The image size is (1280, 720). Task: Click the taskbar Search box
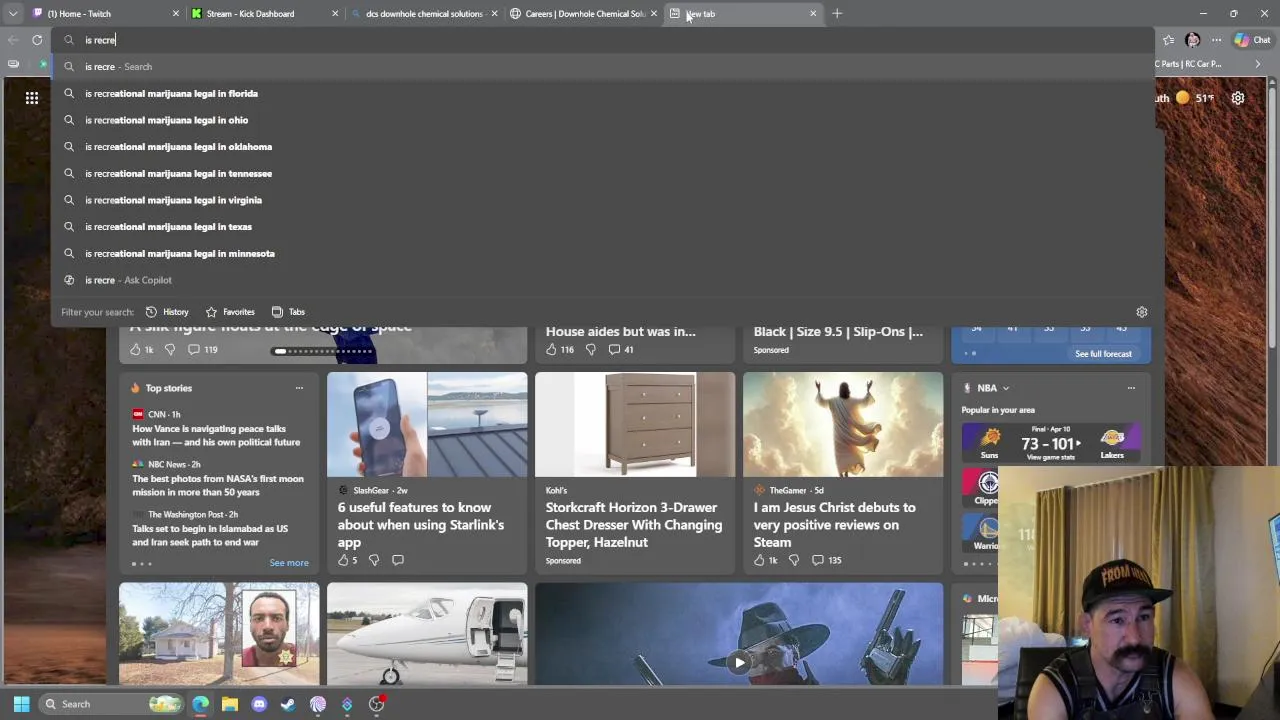tap(112, 704)
